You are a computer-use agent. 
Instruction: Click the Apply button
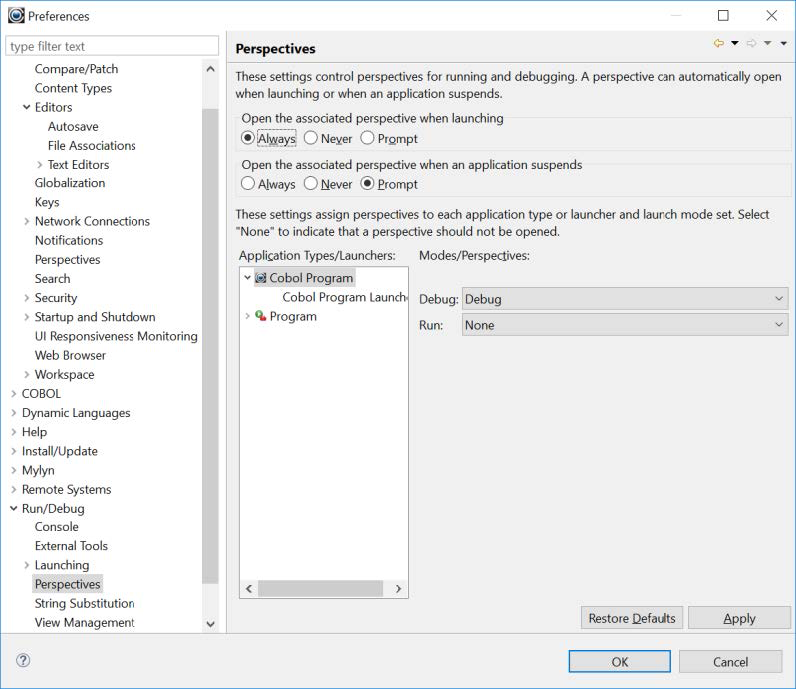pos(739,618)
